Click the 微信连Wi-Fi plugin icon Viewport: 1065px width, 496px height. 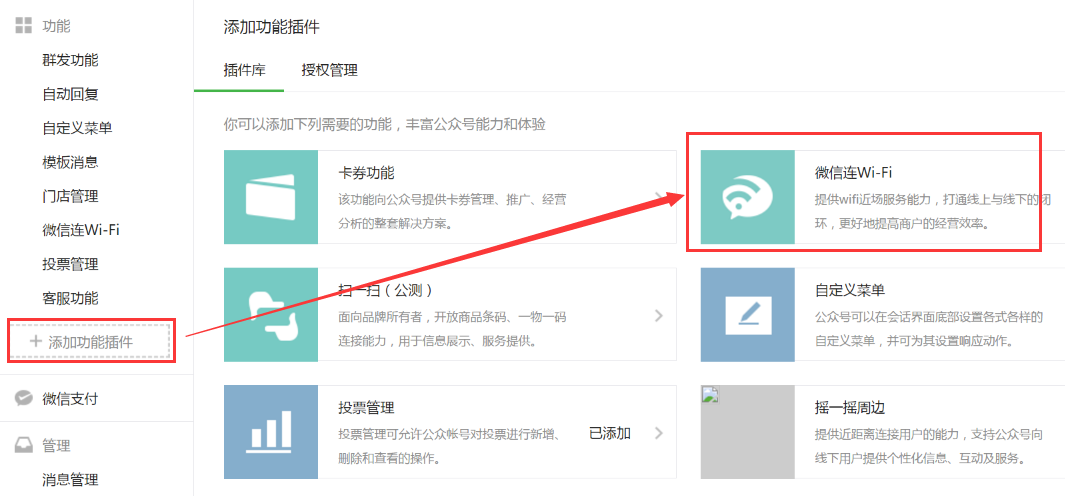[x=747, y=197]
